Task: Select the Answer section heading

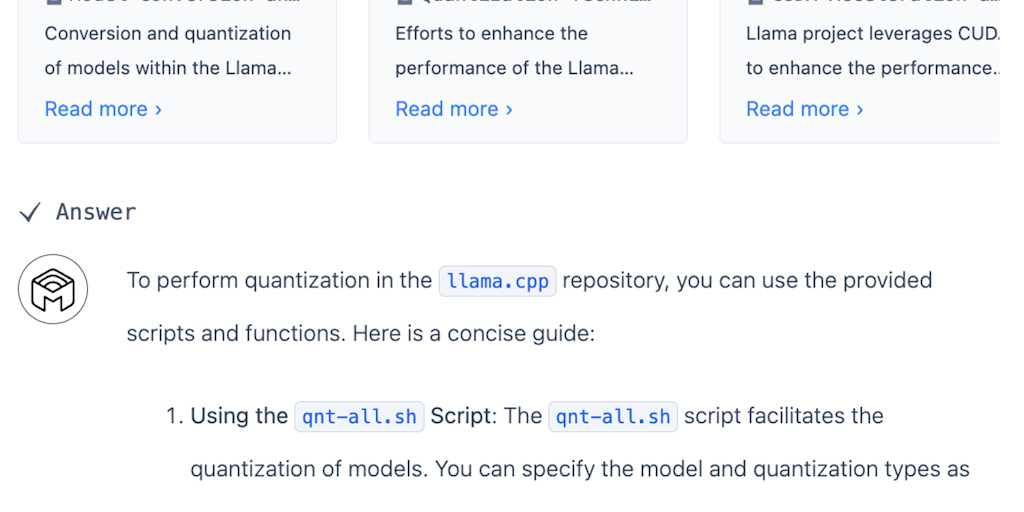Action: 96,212
